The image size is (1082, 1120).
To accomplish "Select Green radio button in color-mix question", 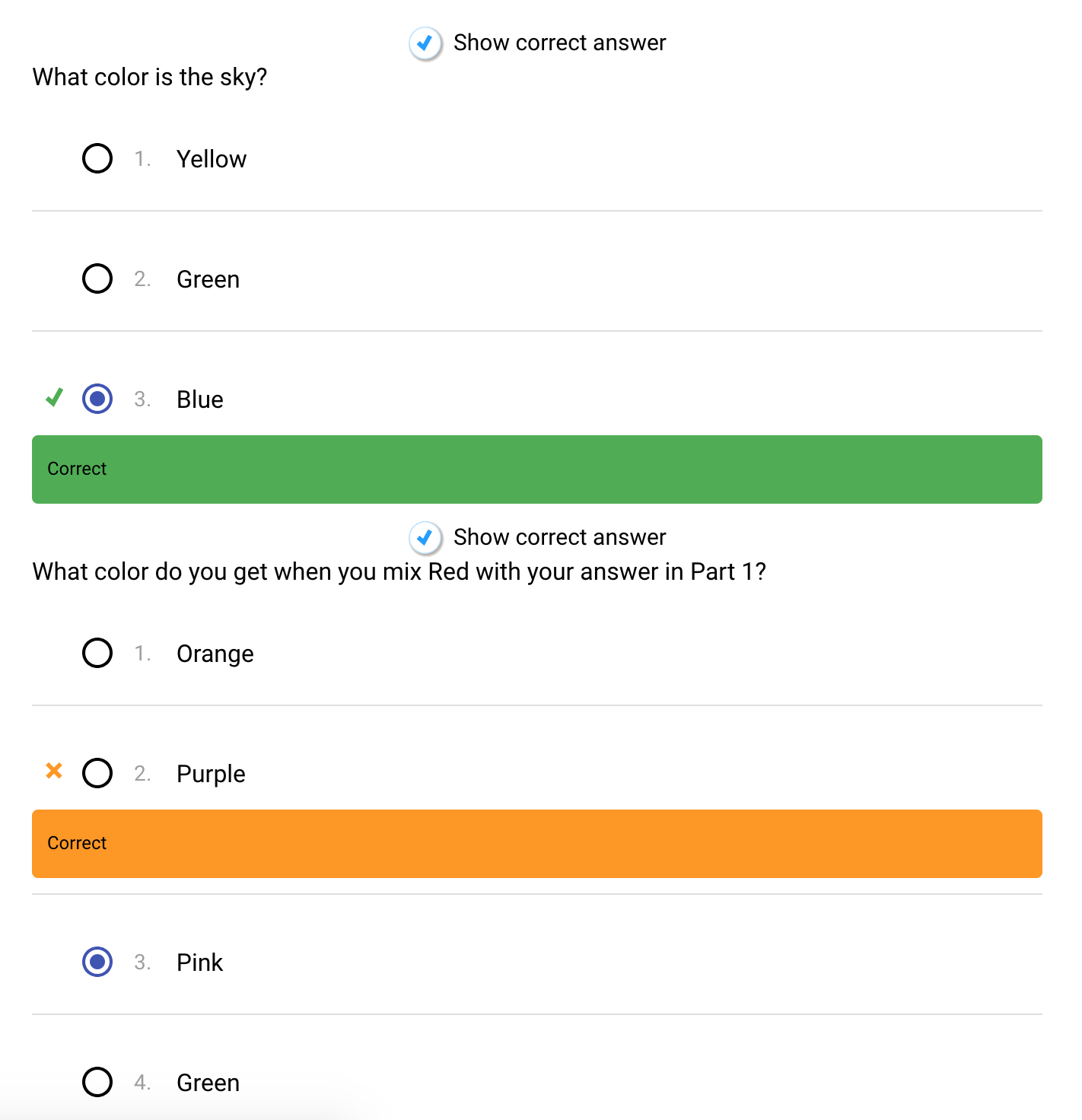I will click(x=97, y=1082).
